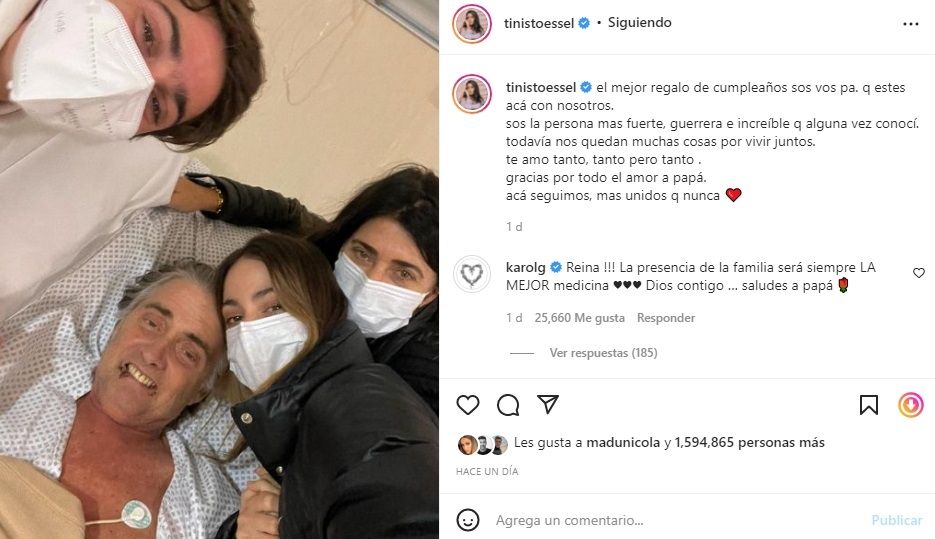
Task: Share post via paper plane icon
Action: (548, 404)
